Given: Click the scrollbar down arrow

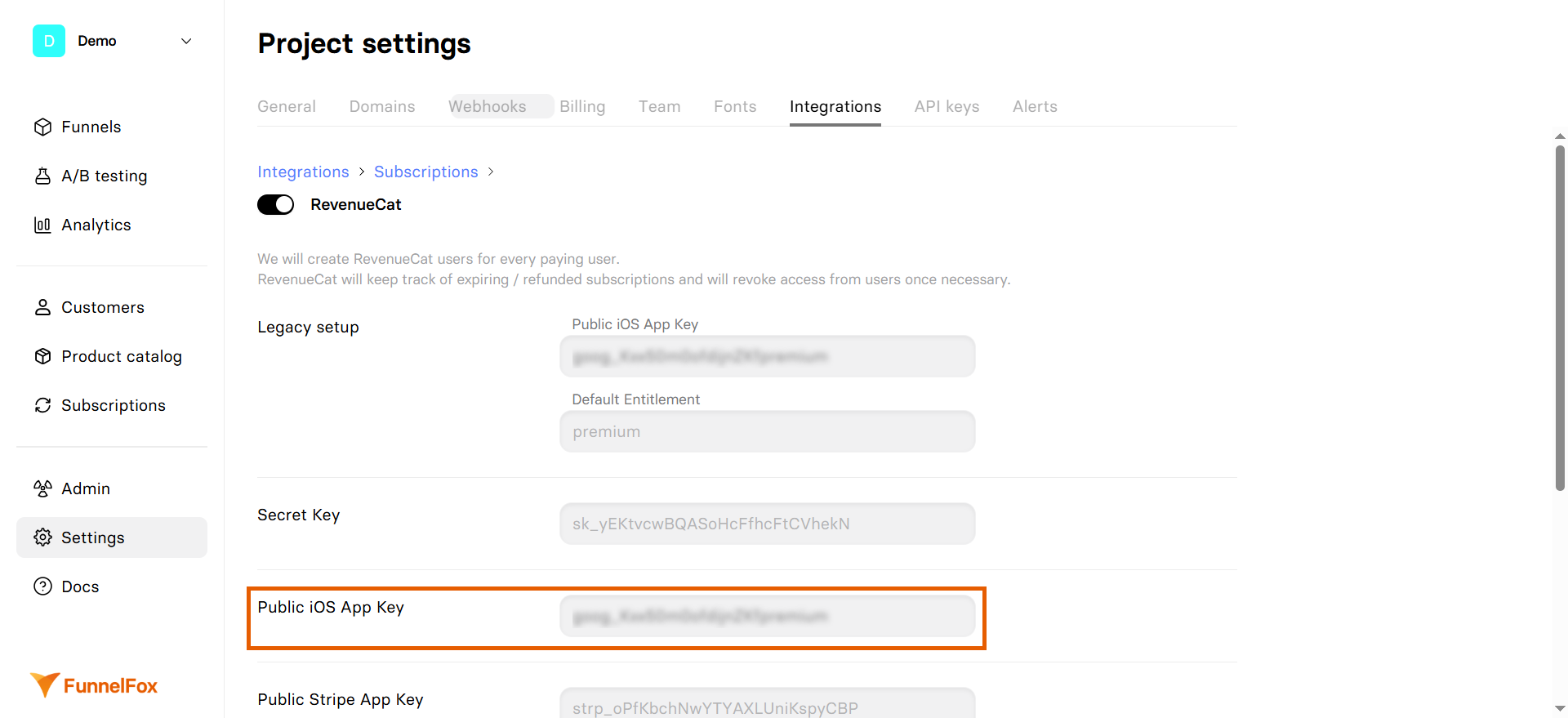Looking at the screenshot, I should [1560, 708].
